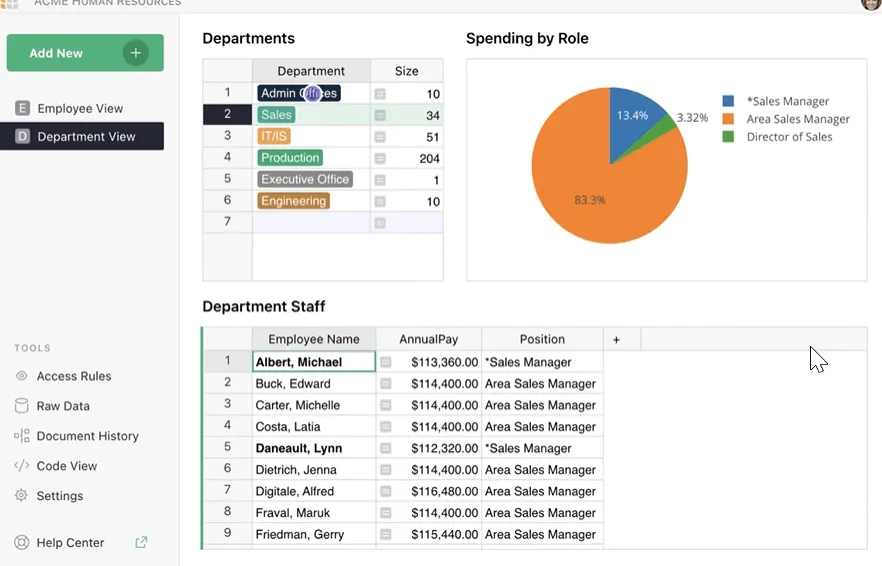Select row number 2 in Departments table
This screenshot has width=882, height=566.
227,114
